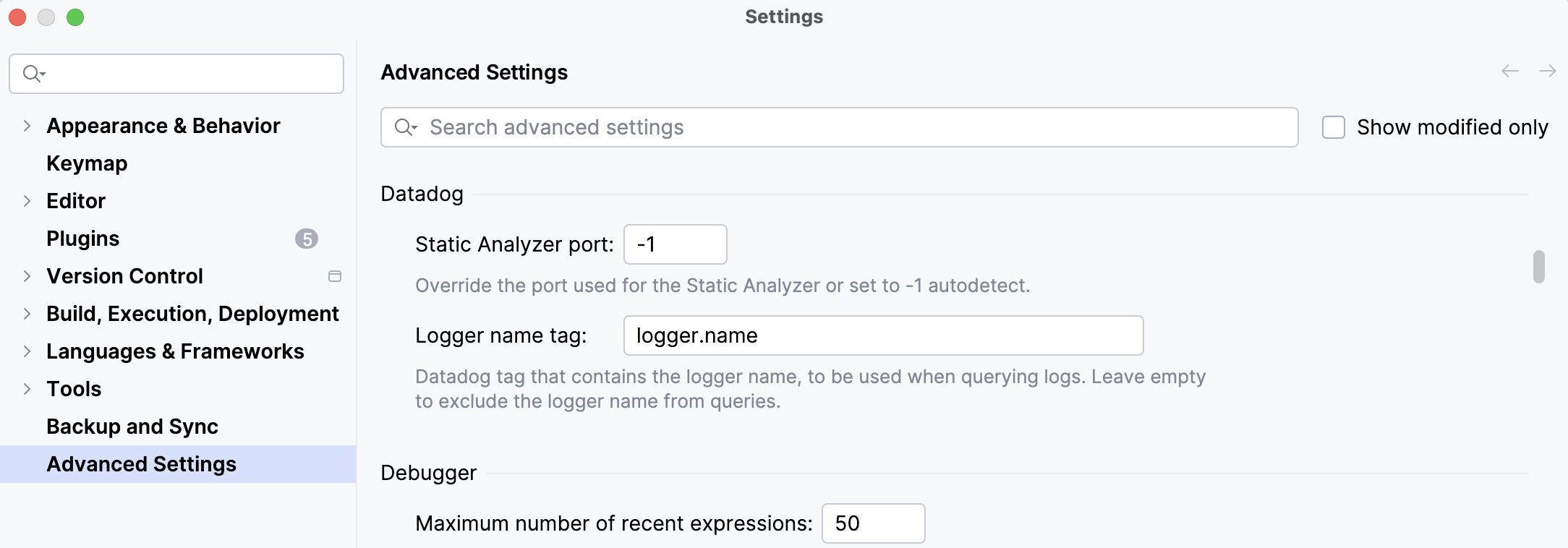Expand the Appearance & Behavior section
The image size is (1568, 548).
pos(27,126)
